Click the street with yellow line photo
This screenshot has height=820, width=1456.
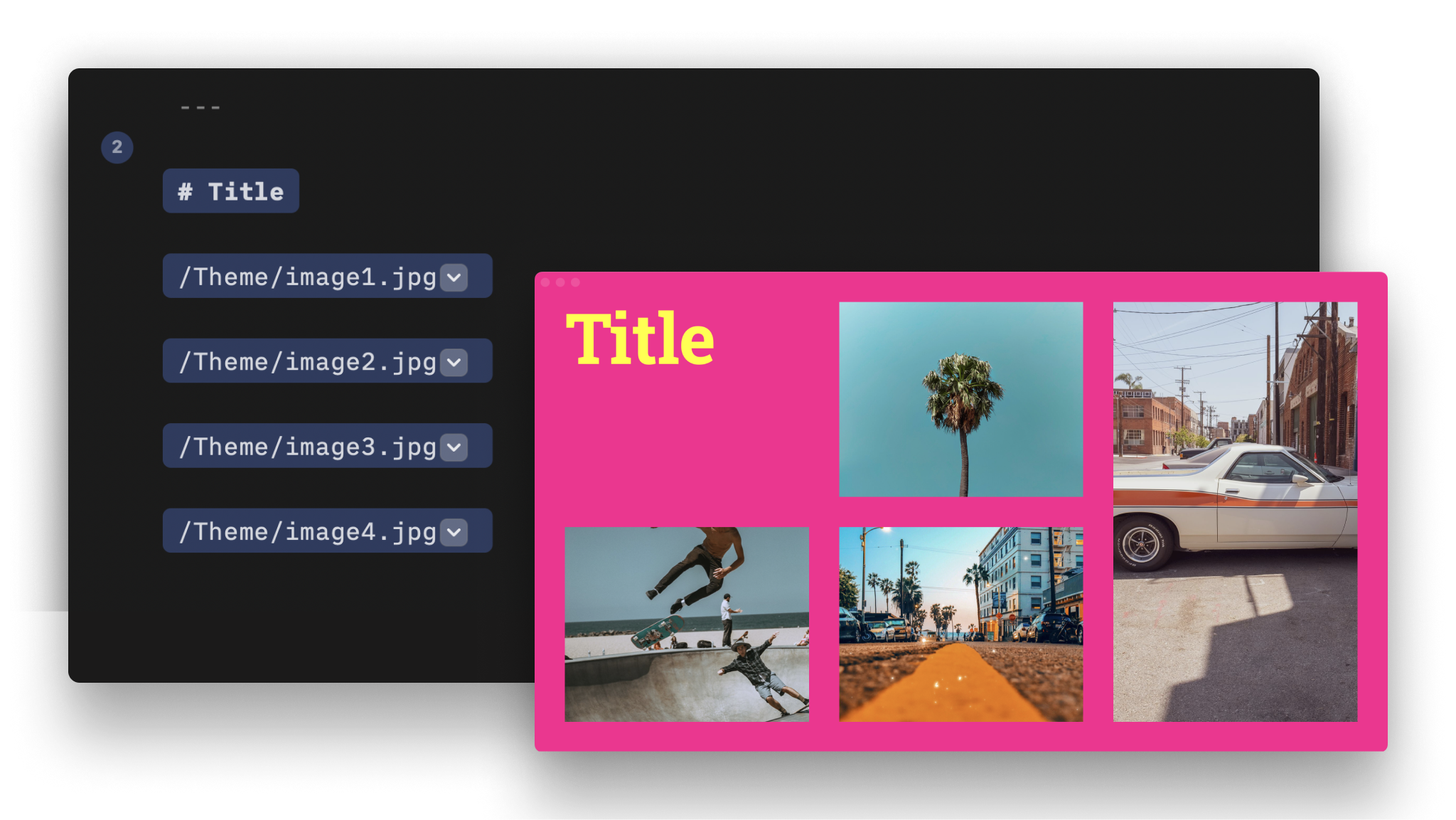[960, 624]
